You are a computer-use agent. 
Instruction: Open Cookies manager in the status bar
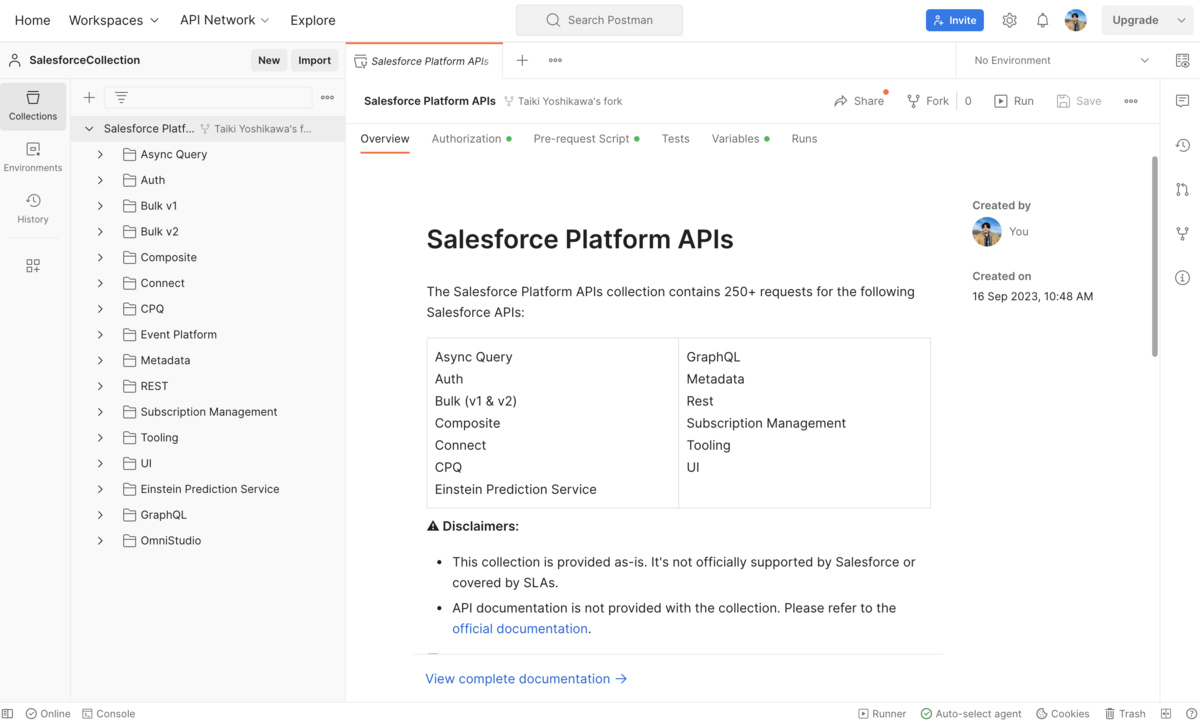pos(1062,713)
